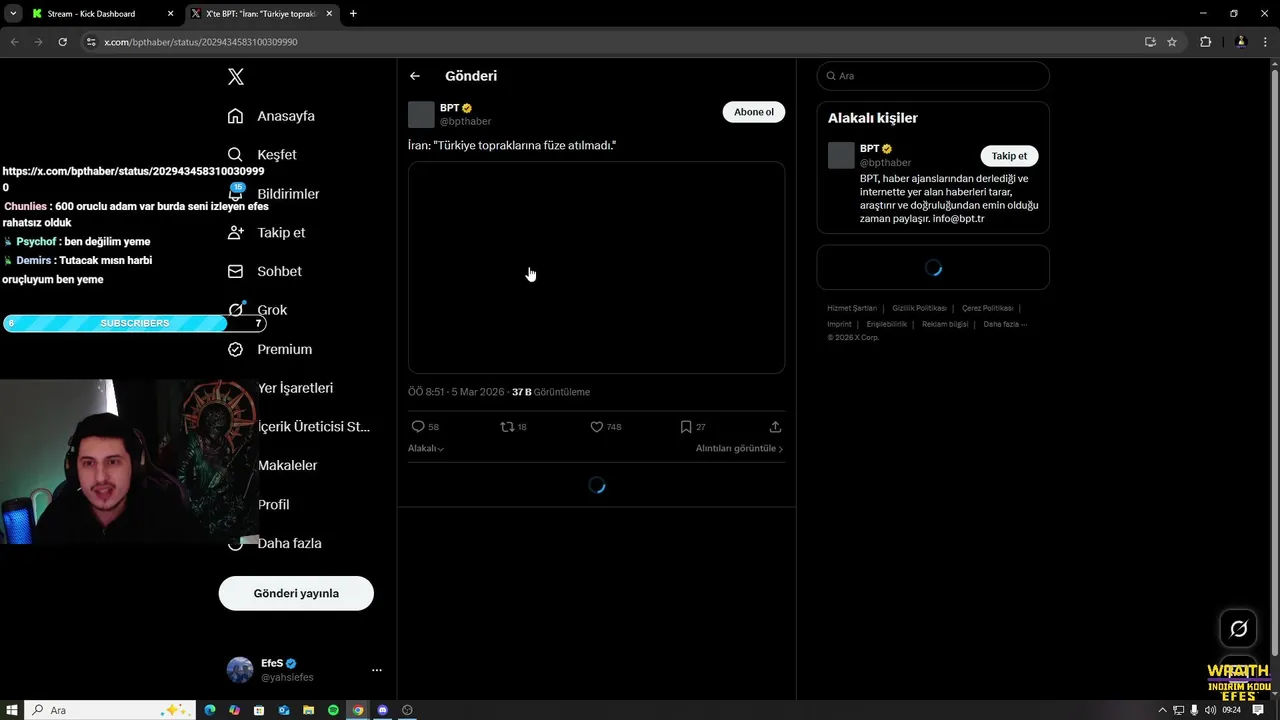Open Gizlilik Politikası footer link

[919, 308]
